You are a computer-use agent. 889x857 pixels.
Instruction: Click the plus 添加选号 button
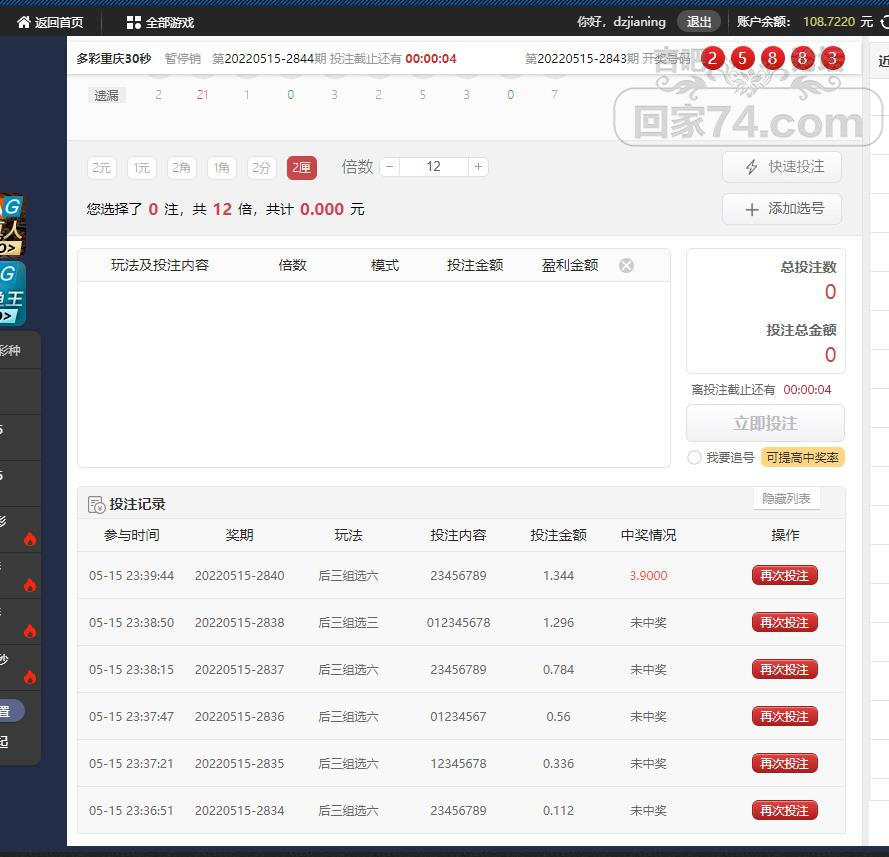[781, 209]
